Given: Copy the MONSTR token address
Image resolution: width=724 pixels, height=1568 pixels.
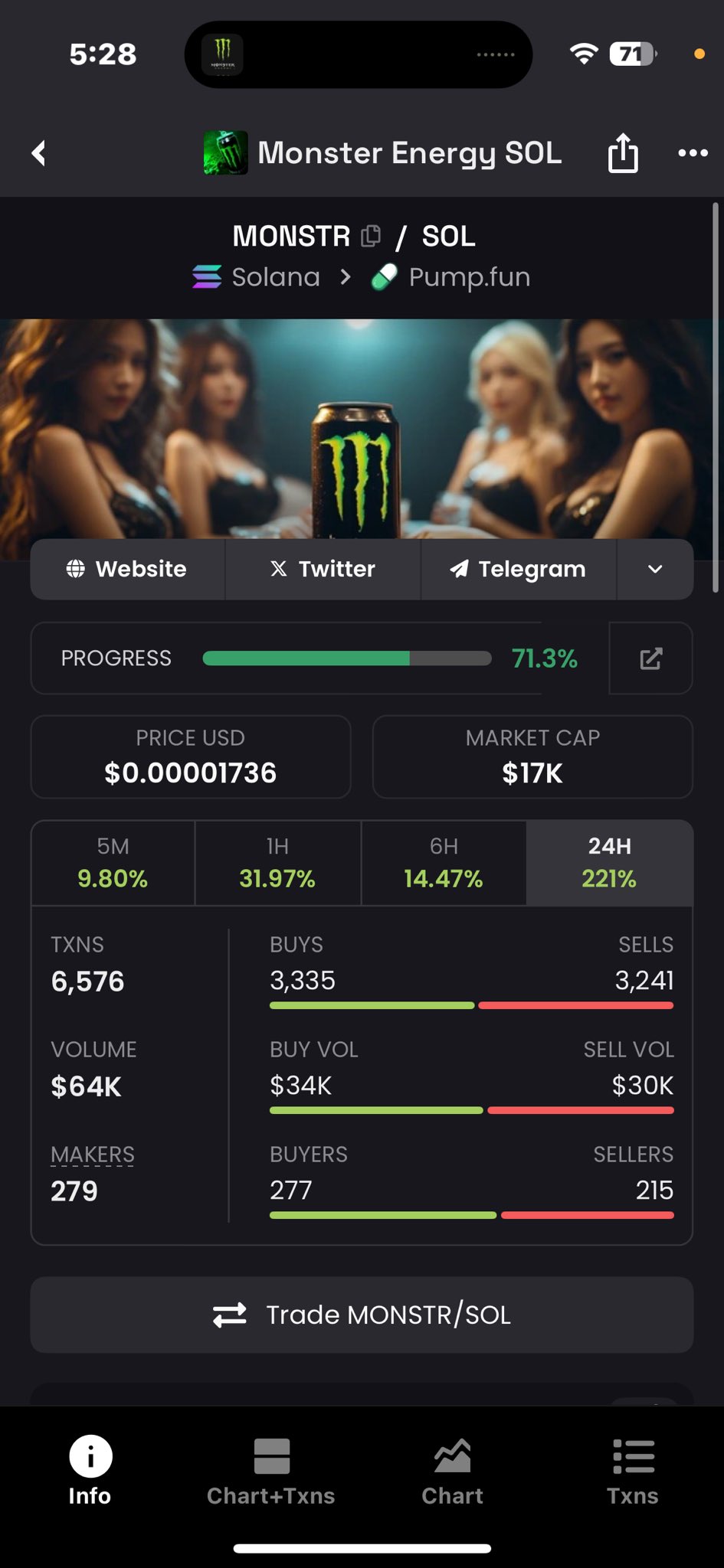Looking at the screenshot, I should coord(371,236).
